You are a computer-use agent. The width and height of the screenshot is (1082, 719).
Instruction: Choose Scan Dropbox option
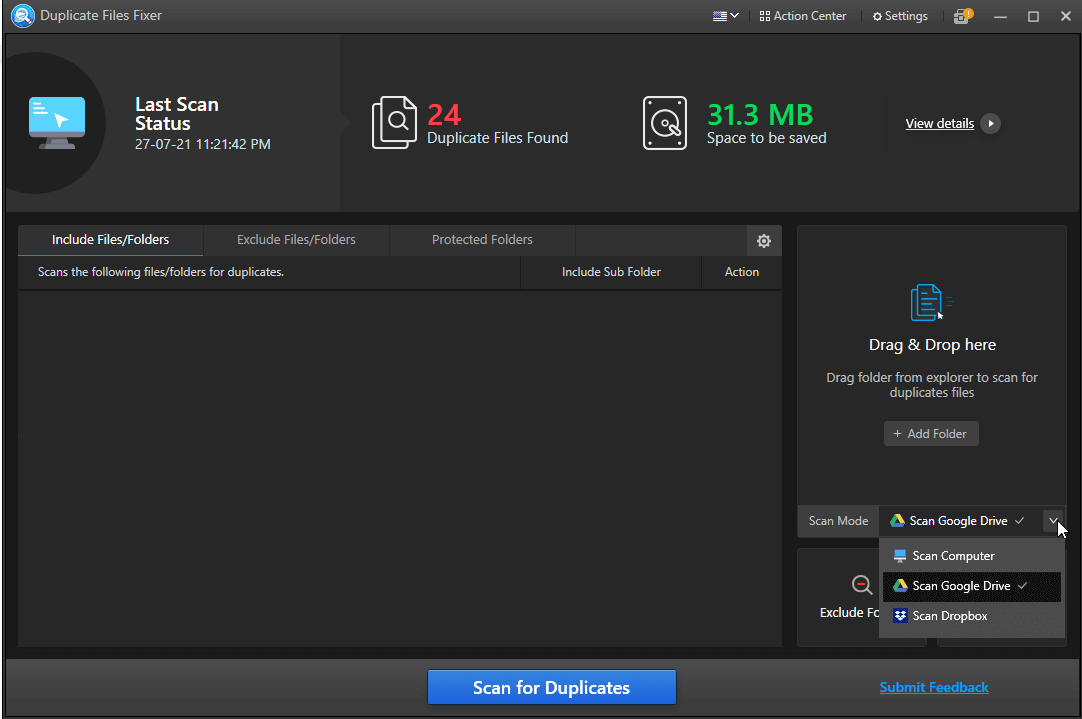coord(949,616)
